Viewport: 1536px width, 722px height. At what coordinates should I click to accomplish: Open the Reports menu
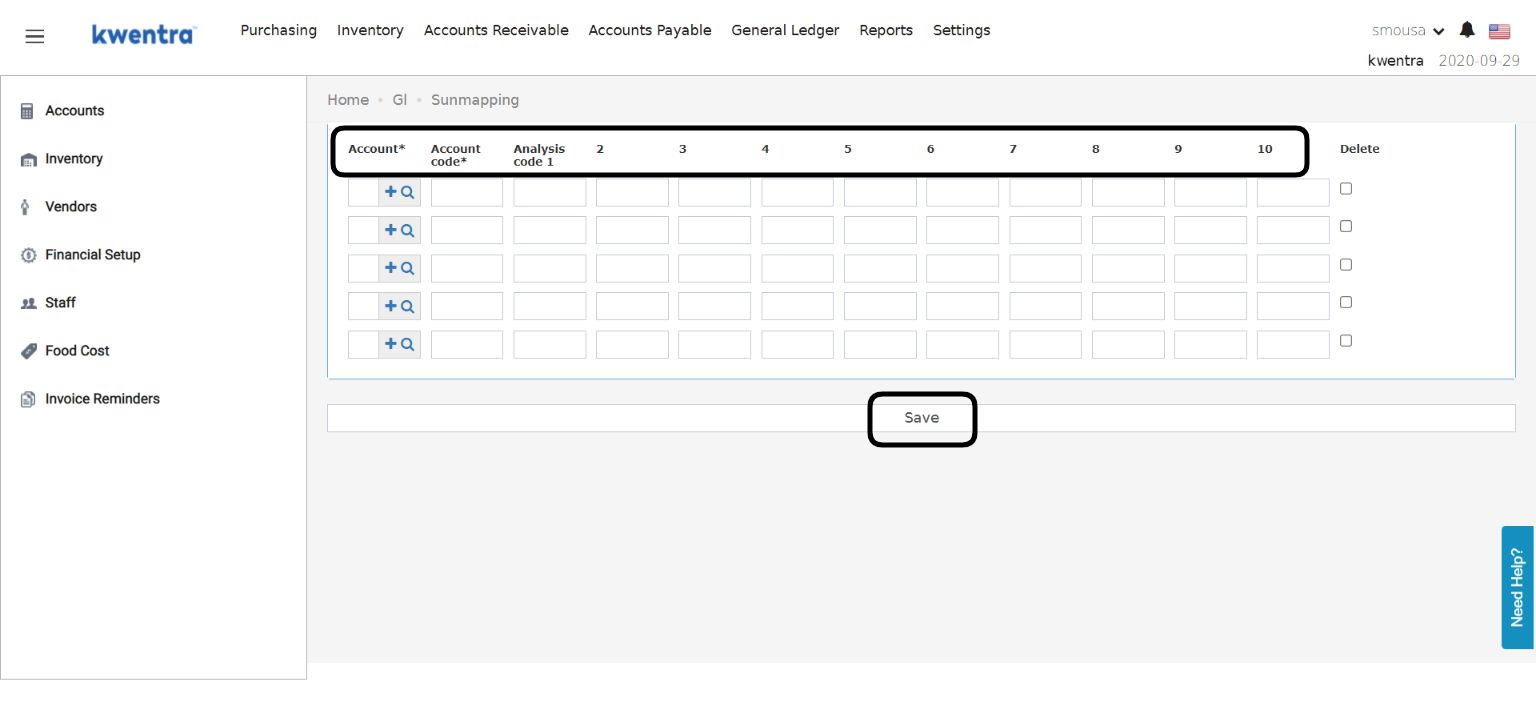point(886,30)
